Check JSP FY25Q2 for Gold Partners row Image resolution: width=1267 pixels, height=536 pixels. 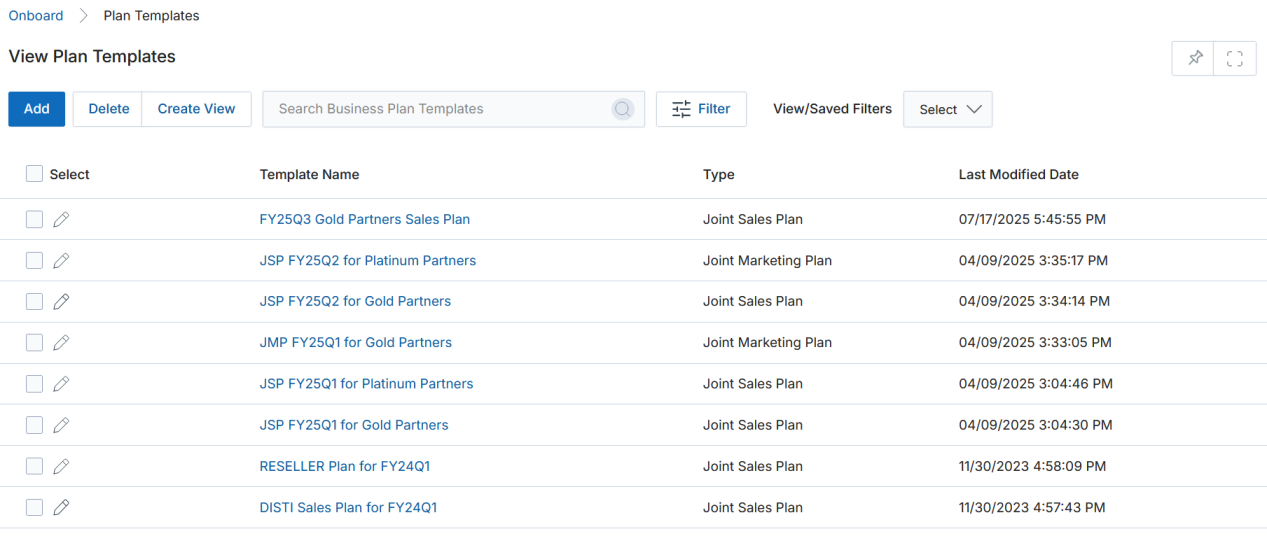click(34, 301)
